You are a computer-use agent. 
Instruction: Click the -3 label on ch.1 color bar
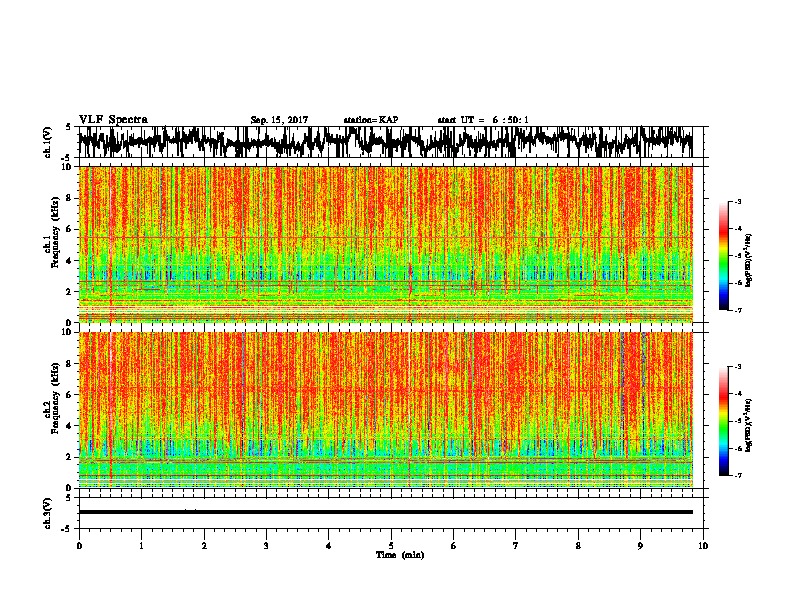point(738,202)
